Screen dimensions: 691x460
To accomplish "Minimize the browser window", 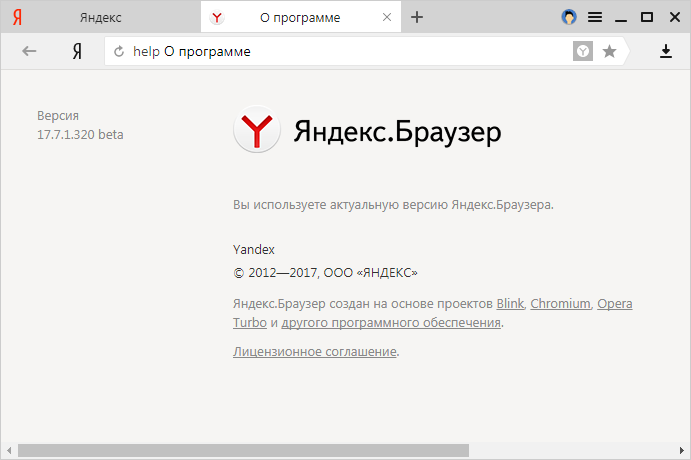I will coord(621,20).
